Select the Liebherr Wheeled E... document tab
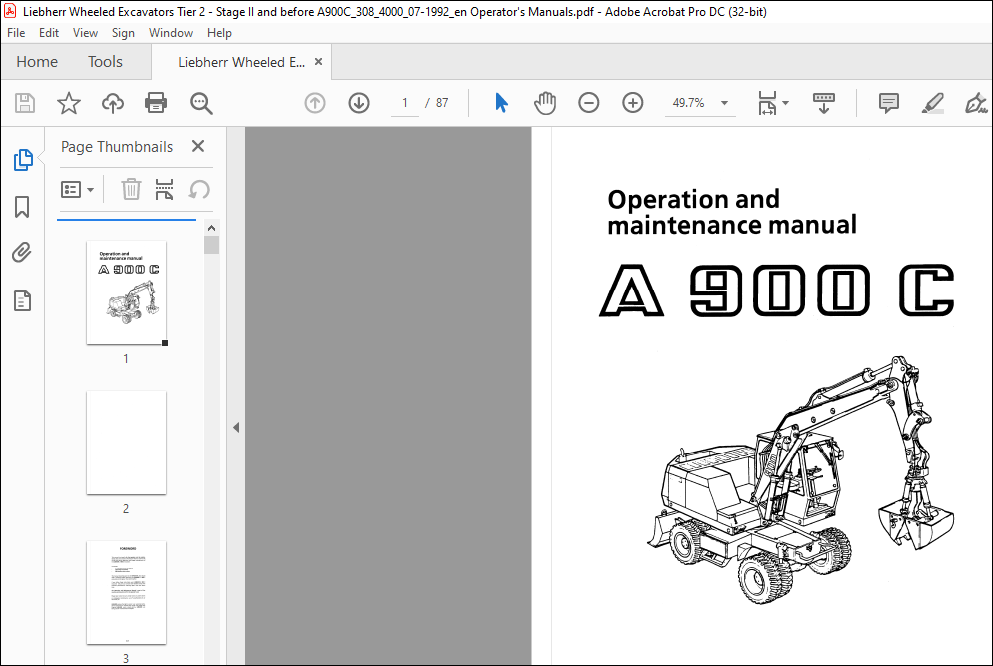 coord(241,62)
